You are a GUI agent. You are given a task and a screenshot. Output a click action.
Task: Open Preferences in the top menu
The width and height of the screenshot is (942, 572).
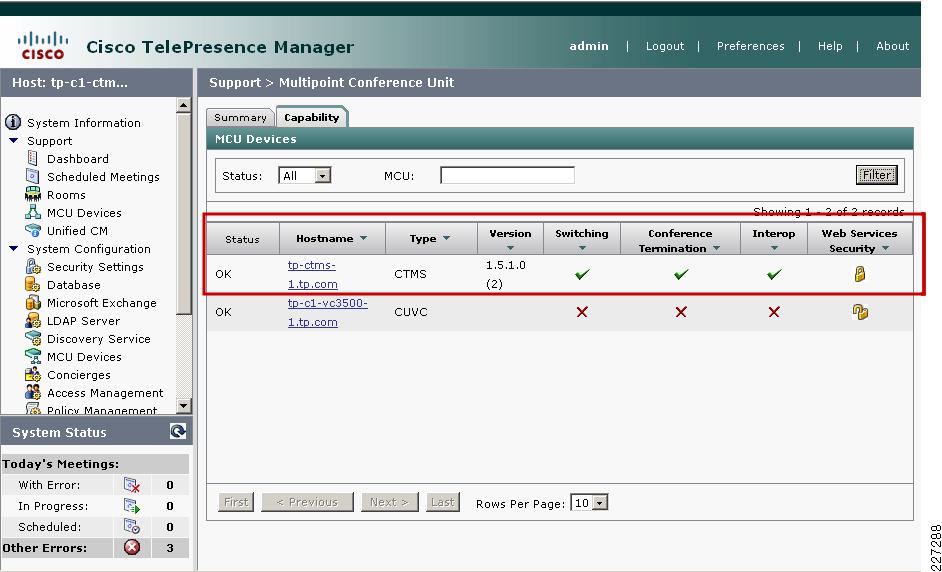(x=750, y=46)
